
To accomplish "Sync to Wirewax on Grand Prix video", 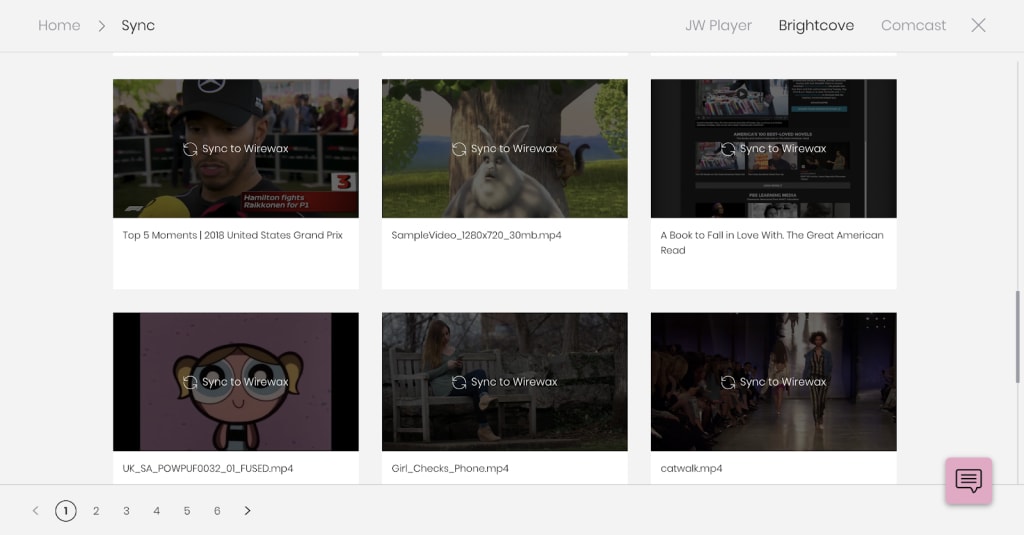I will point(236,149).
